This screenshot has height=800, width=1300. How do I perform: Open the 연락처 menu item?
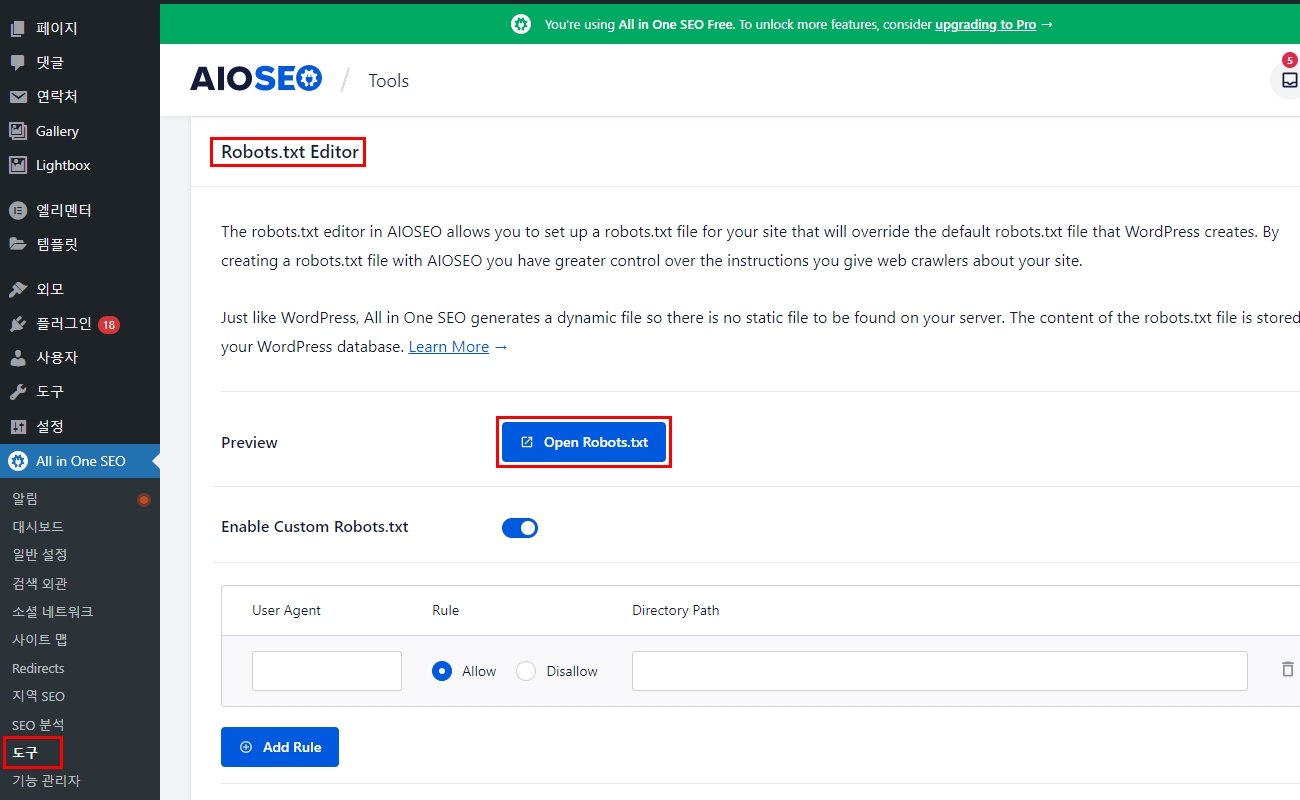tap(80, 97)
